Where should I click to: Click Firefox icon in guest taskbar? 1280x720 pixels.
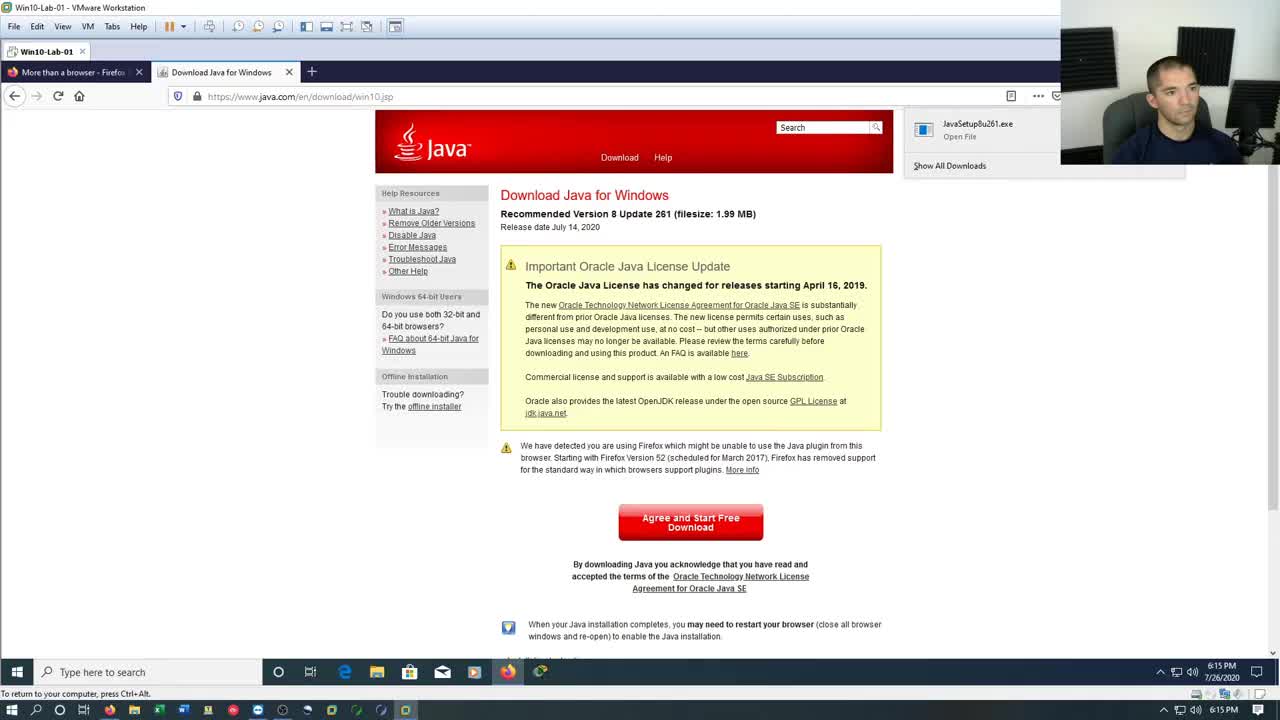[x=508, y=672]
